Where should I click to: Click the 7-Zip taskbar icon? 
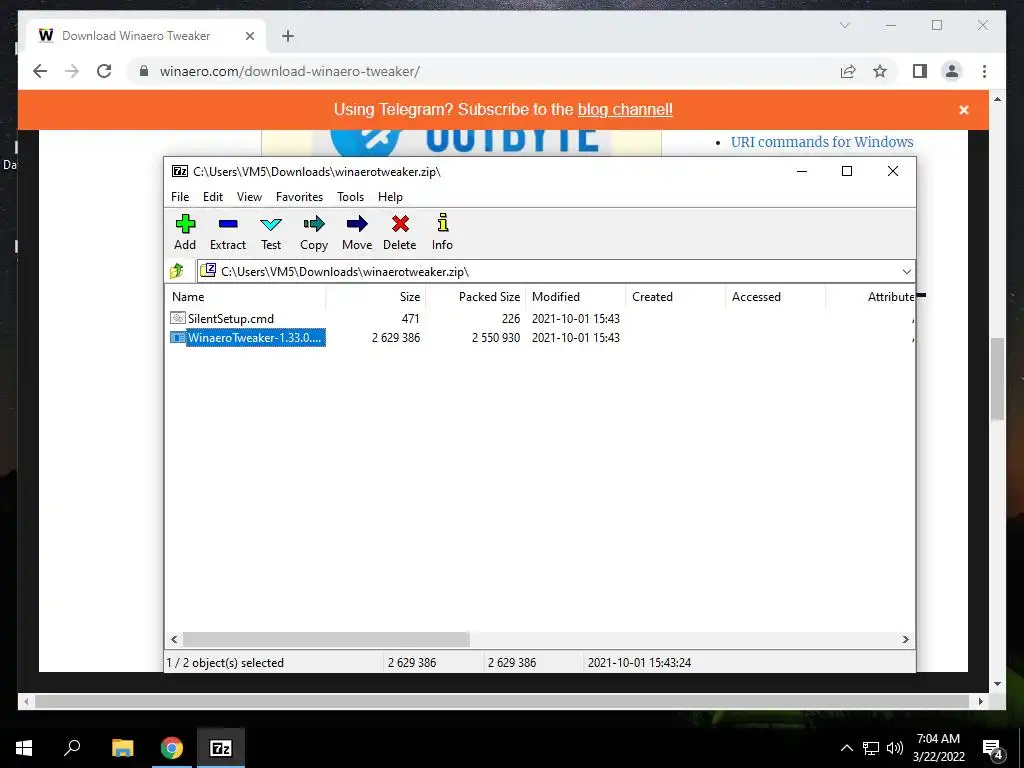(221, 748)
